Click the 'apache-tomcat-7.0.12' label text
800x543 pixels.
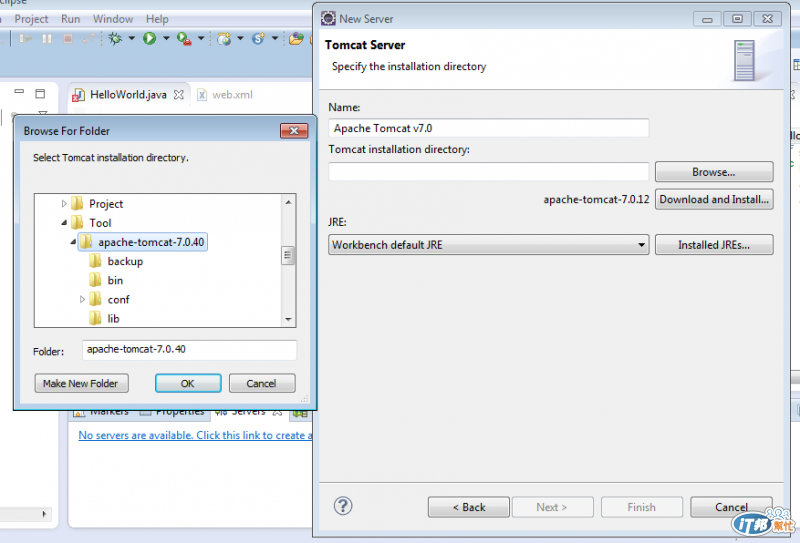click(x=596, y=200)
